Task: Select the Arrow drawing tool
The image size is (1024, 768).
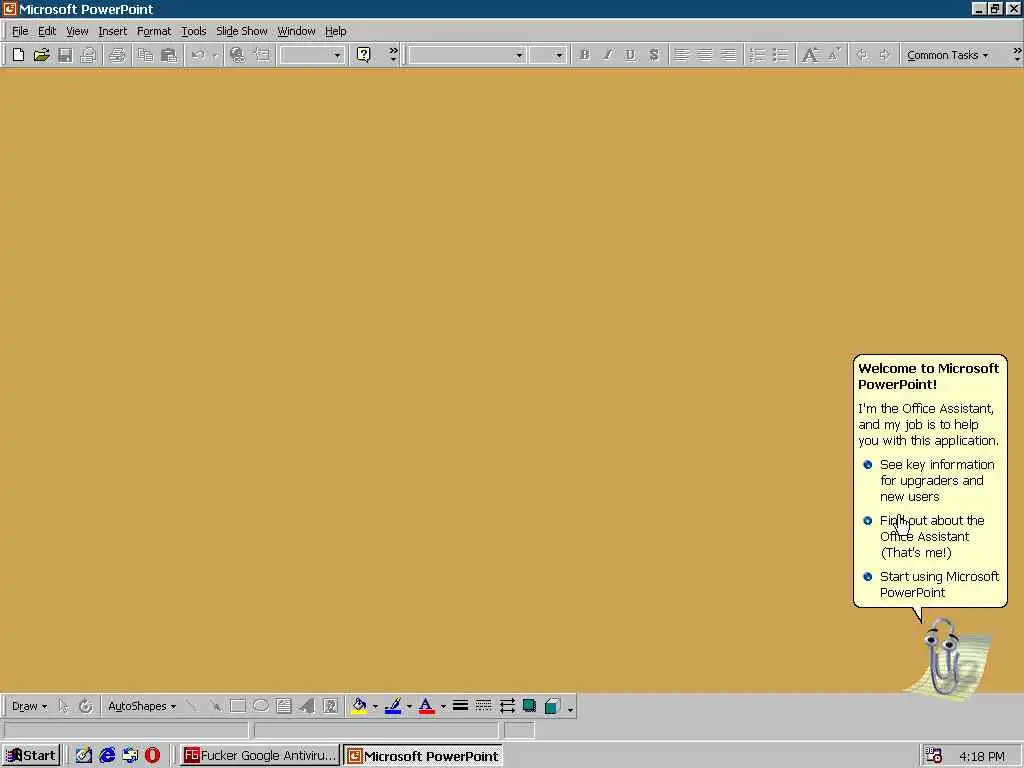Action: (x=215, y=706)
